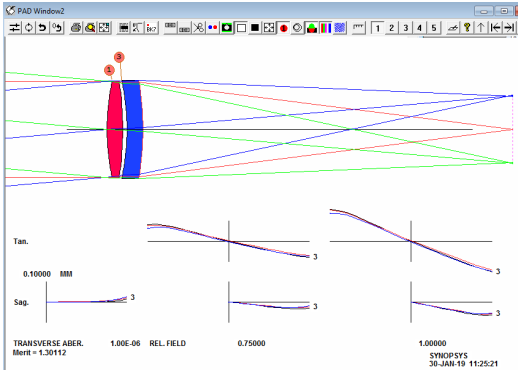Click the printer icon in toolbar
This screenshot has width=522, height=373.
point(76,28)
